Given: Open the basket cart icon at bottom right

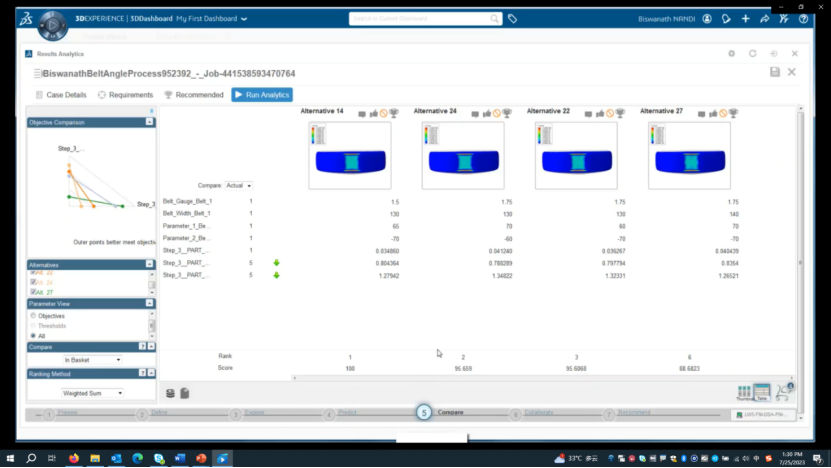Looking at the screenshot, I should pyautogui.click(x=784, y=392).
